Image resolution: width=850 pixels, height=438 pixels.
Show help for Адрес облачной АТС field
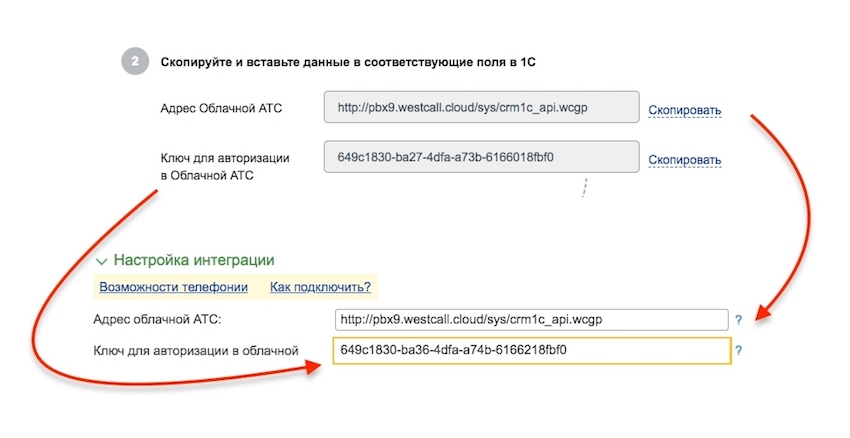[x=738, y=320]
